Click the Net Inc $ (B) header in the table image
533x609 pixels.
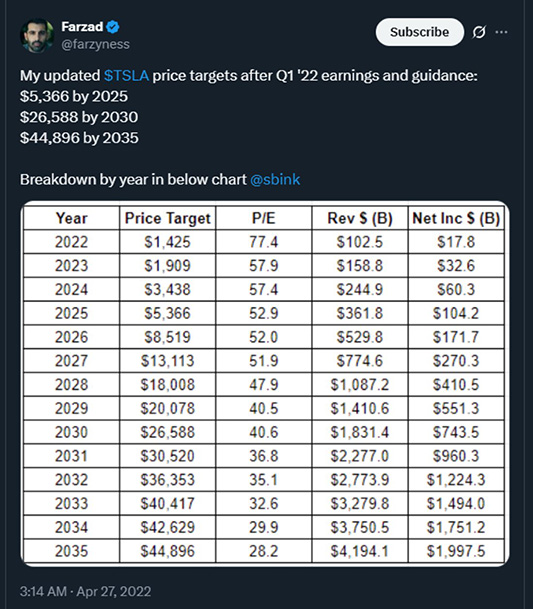(456, 218)
